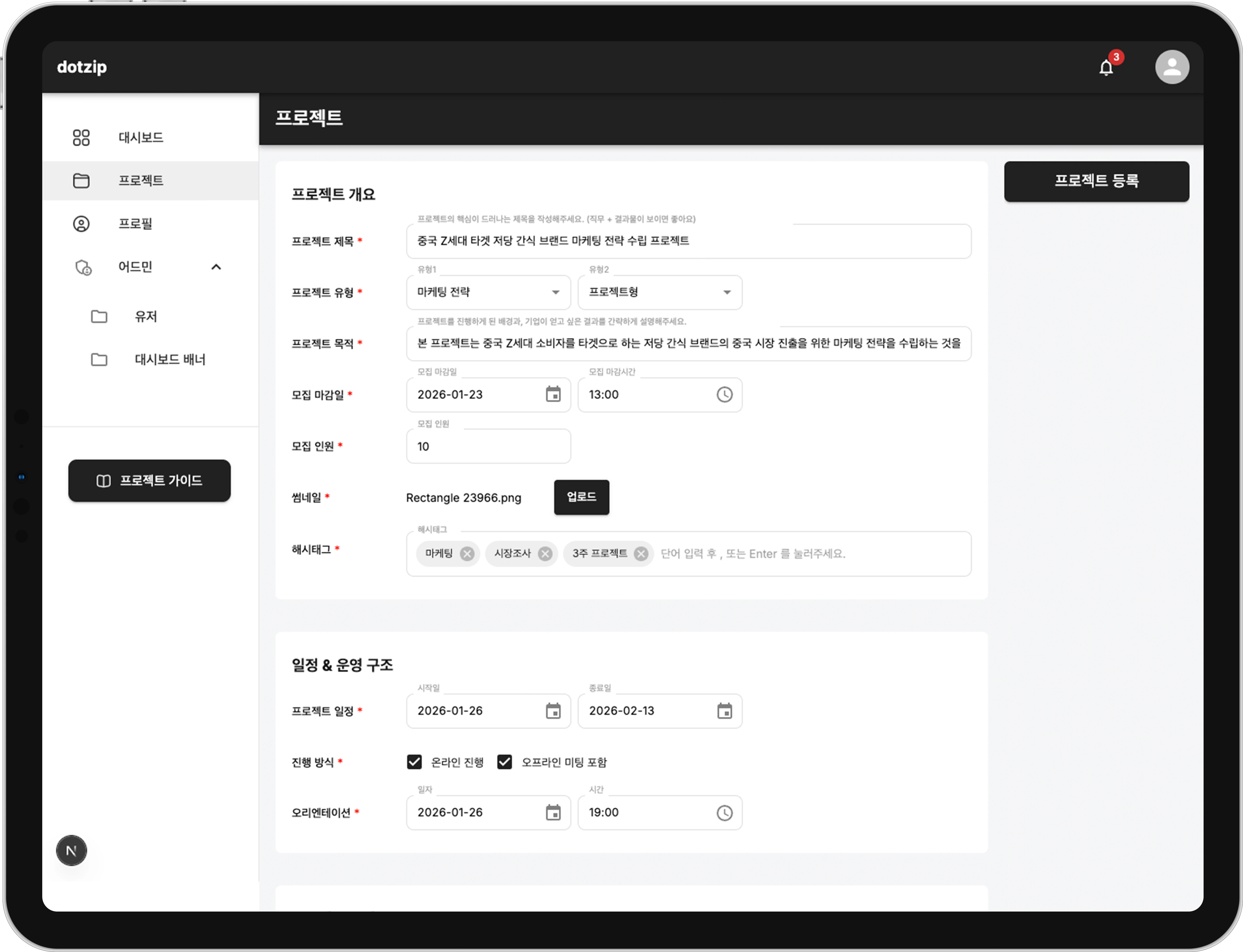Screen dimensions: 1243x952
Task: Click the 프로젝트 등록 button
Action: (x=1096, y=181)
